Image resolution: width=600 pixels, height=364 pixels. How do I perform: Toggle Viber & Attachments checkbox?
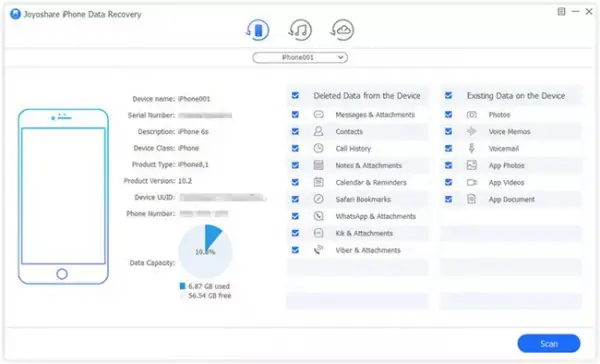pos(295,250)
